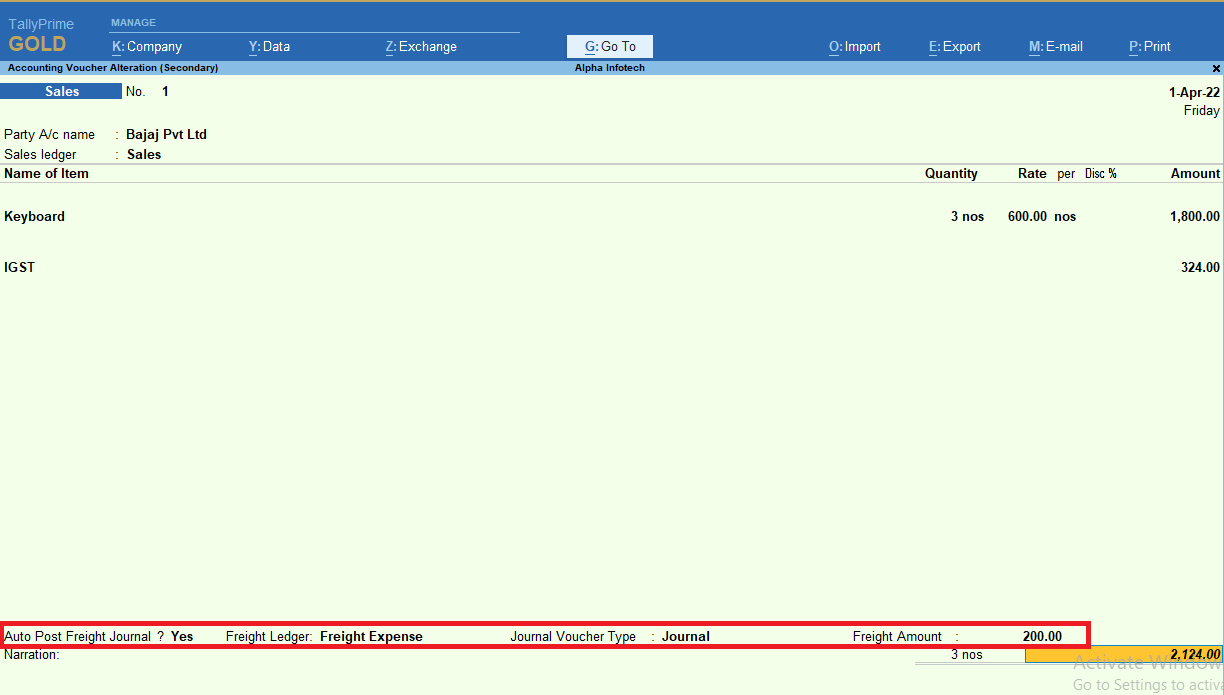The width and height of the screenshot is (1224, 695).
Task: Select the Keyboard stock item line
Action: (x=35, y=216)
